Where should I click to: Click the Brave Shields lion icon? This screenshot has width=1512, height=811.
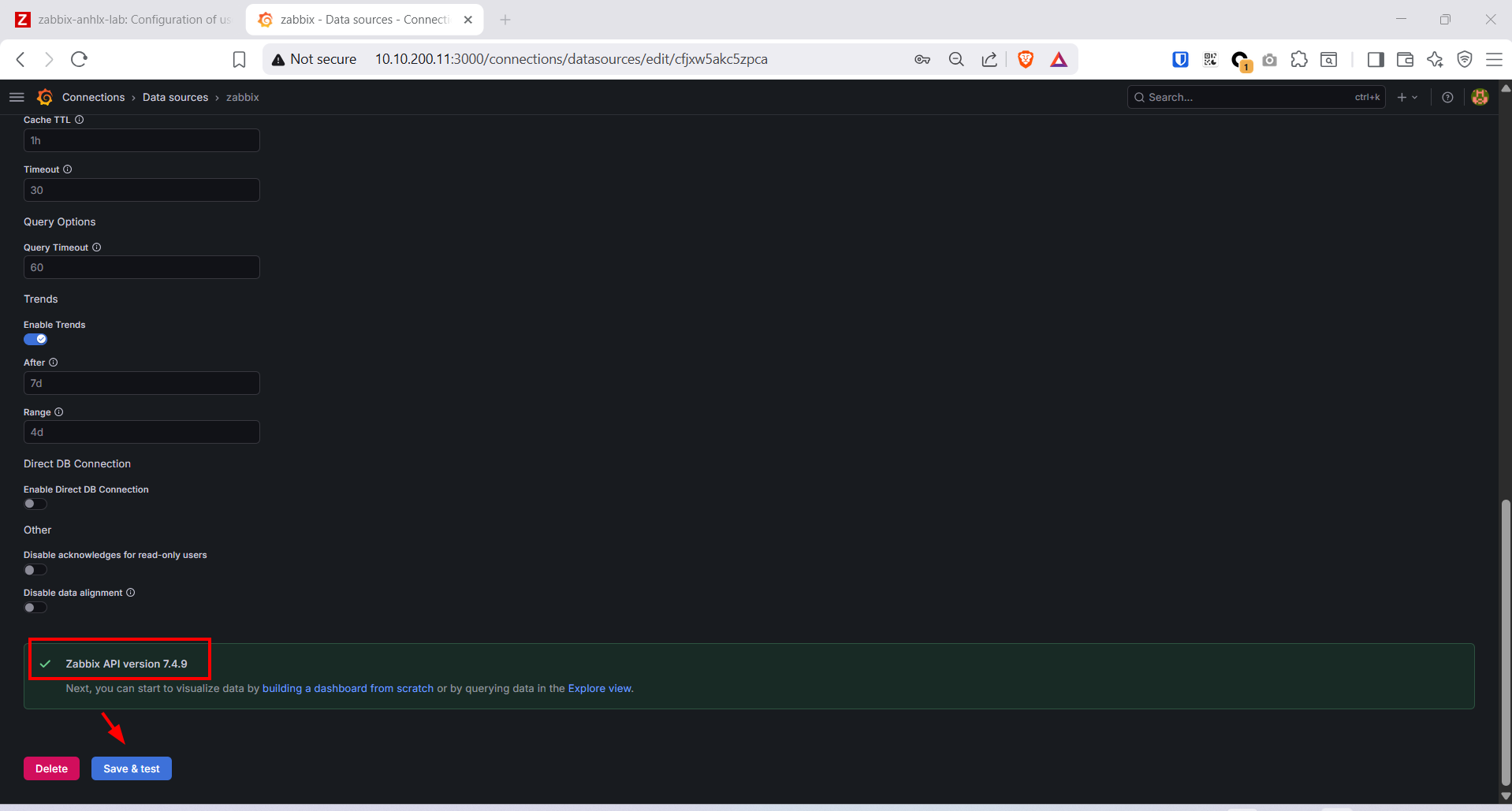click(1026, 59)
